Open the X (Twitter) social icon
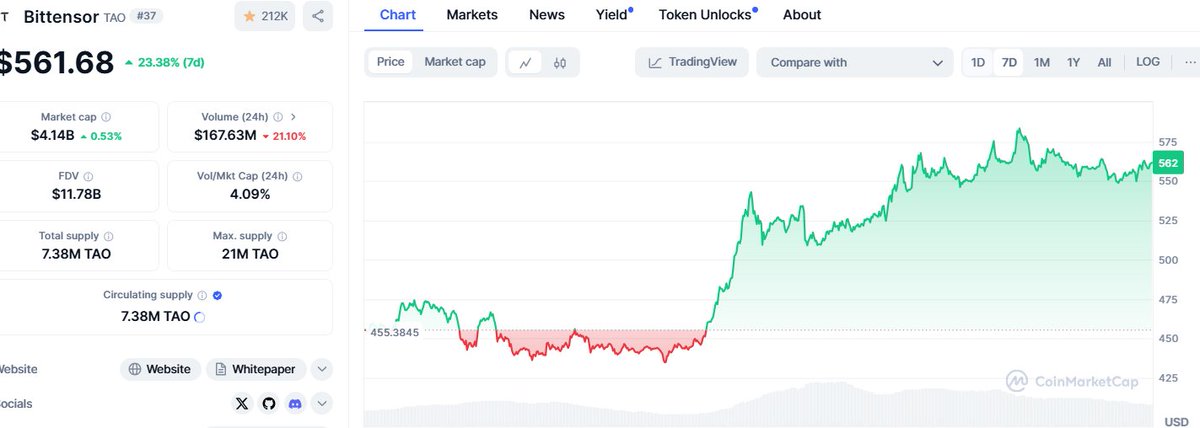This screenshot has width=1200, height=428. pyautogui.click(x=242, y=404)
